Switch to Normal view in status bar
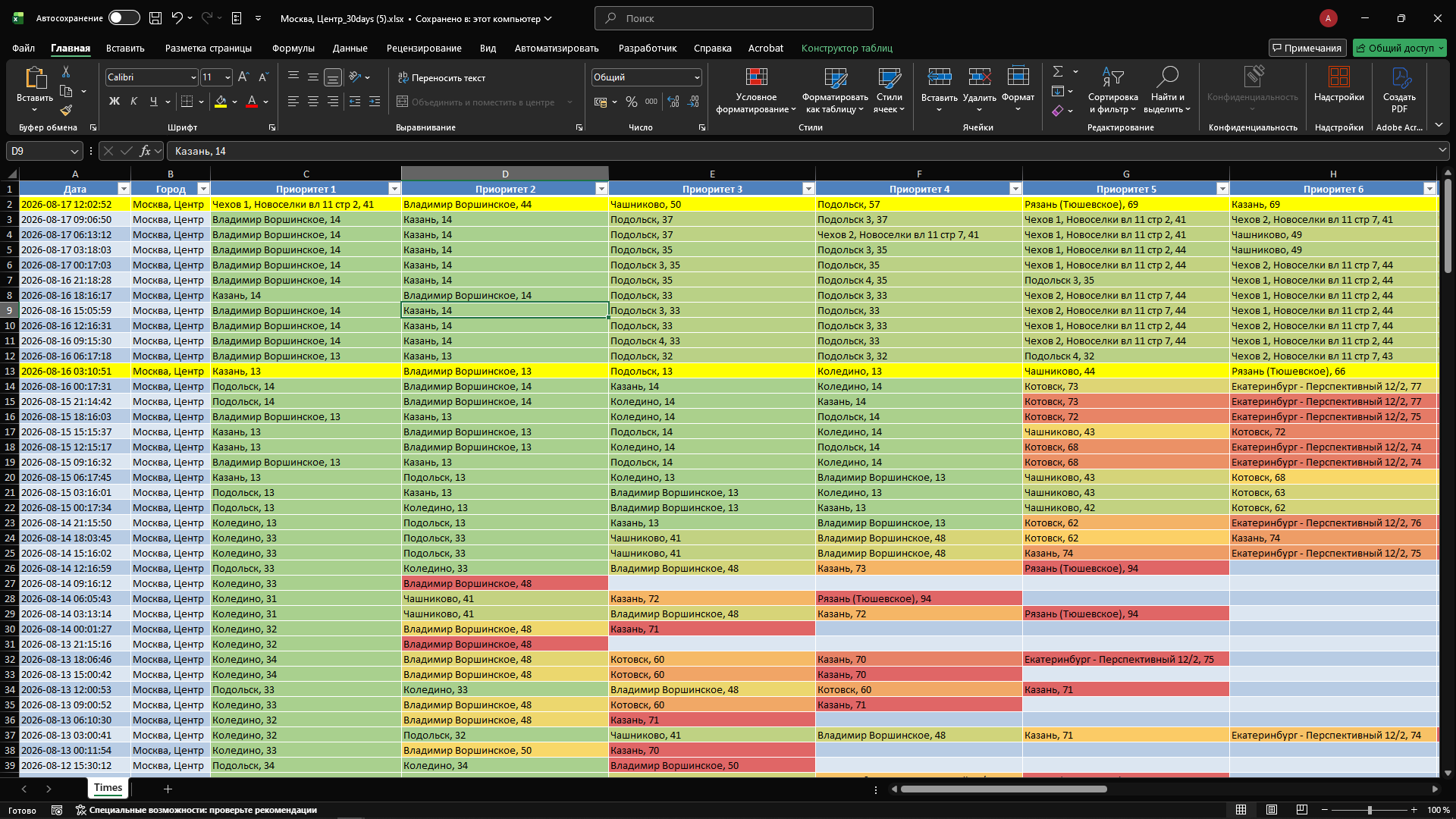This screenshot has height=819, width=1456. [x=1241, y=810]
